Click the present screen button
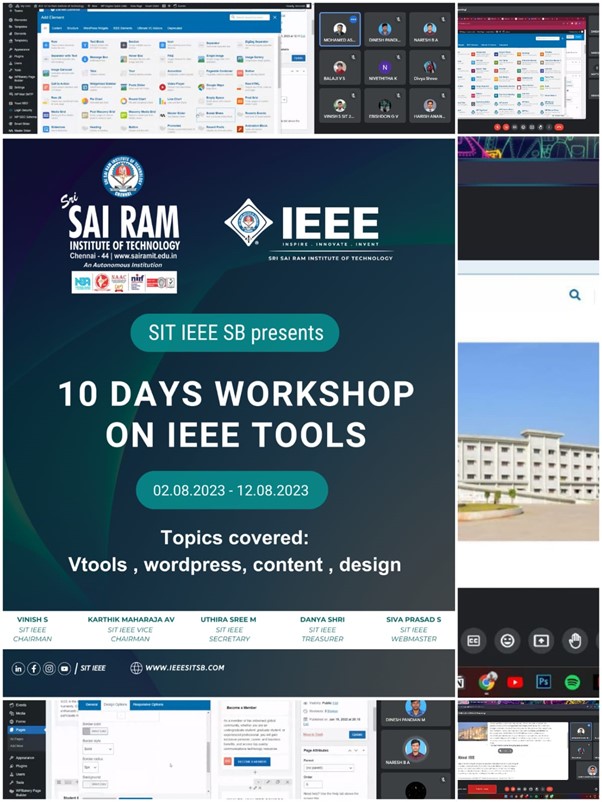 pos(541,640)
